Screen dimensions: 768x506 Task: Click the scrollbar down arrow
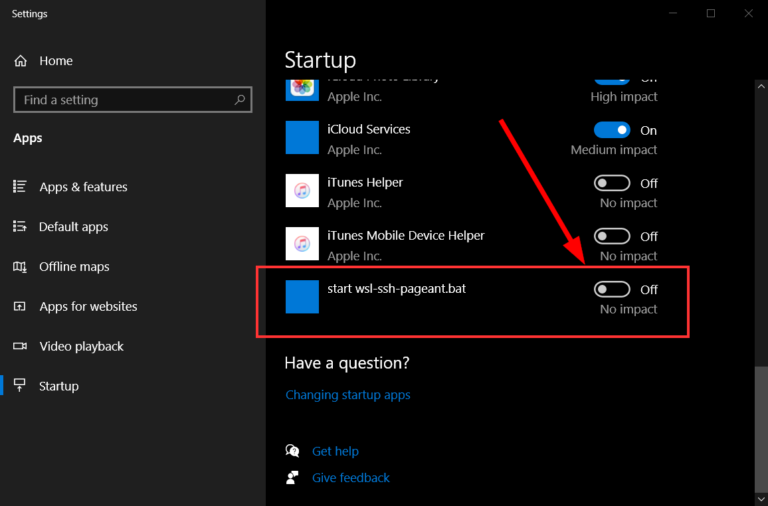761,499
